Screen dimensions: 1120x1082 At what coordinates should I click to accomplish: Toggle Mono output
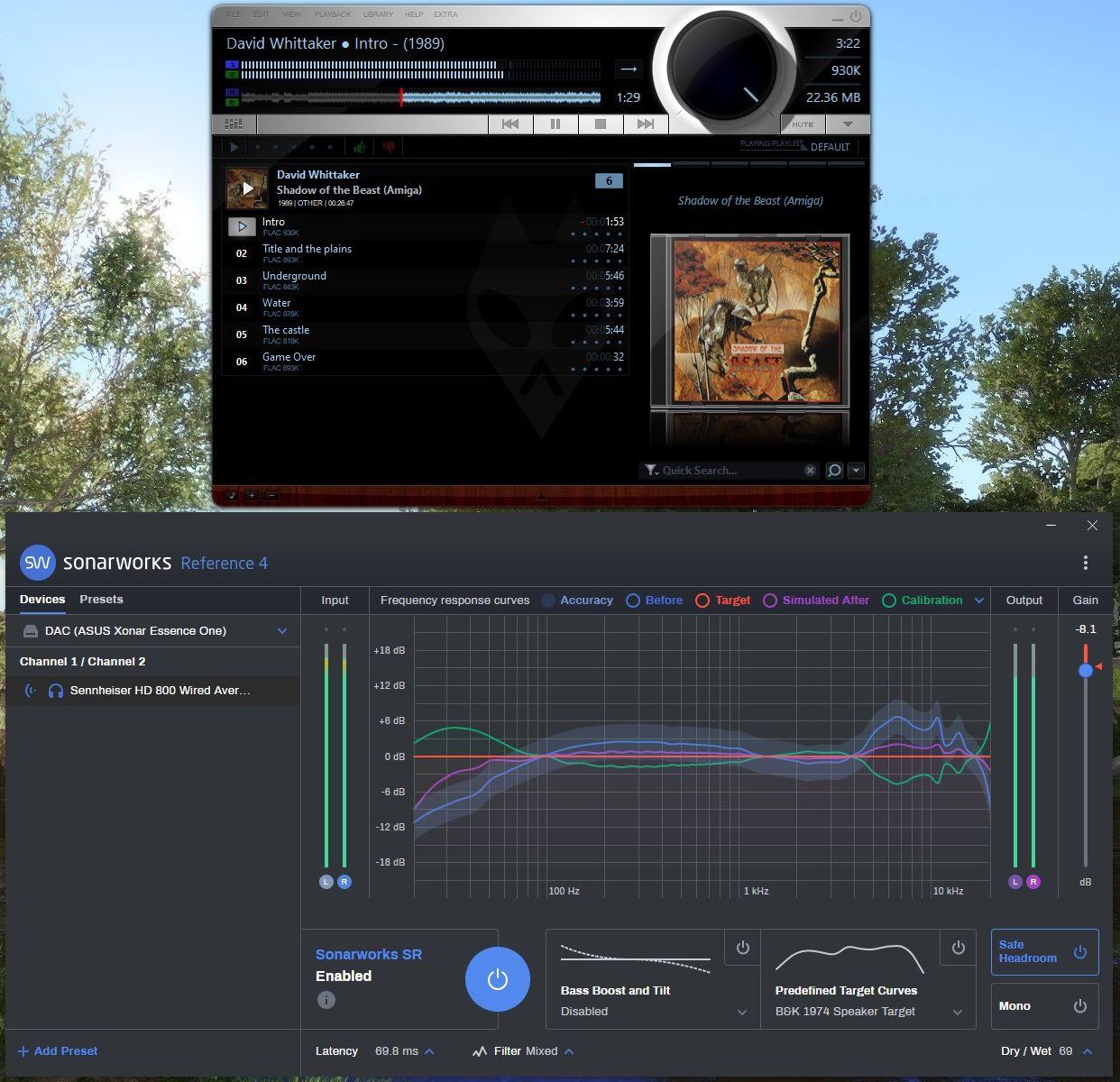1045,1006
